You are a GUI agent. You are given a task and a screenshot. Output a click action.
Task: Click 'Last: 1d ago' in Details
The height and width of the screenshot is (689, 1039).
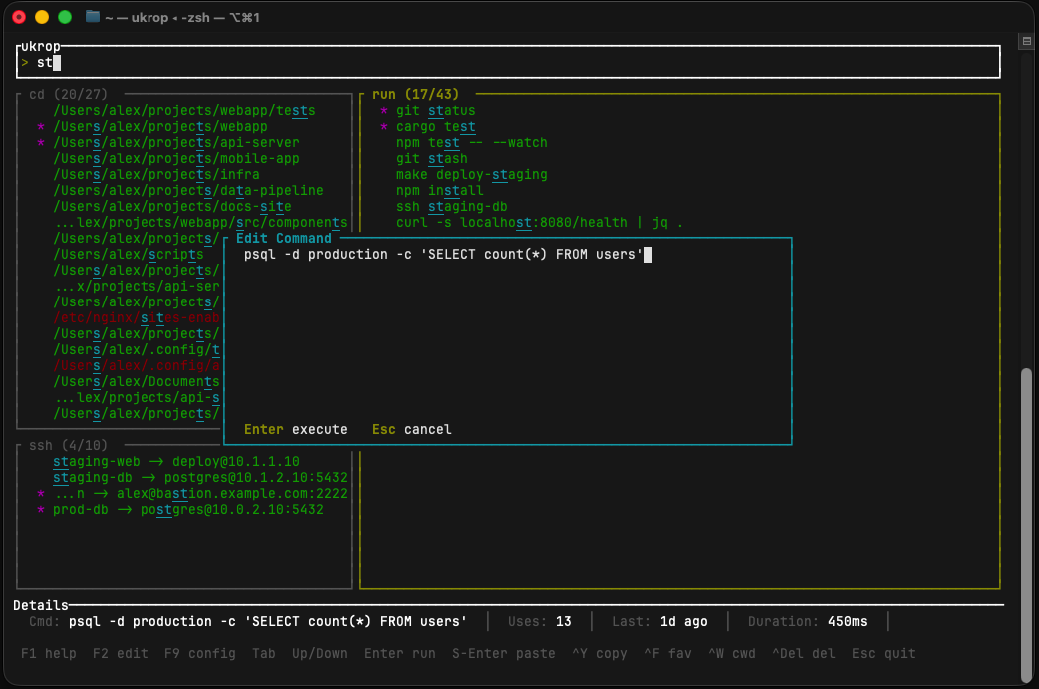tap(659, 621)
